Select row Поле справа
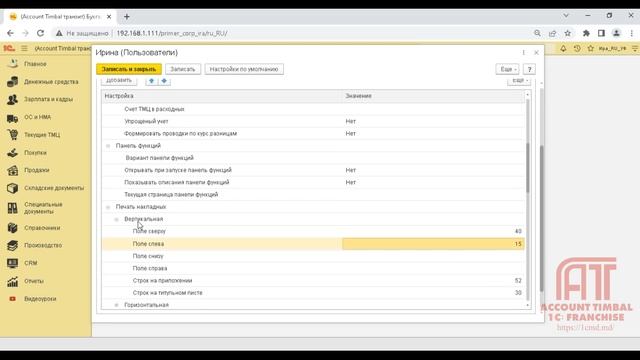Viewport: 640px width, 360px height. click(313, 268)
